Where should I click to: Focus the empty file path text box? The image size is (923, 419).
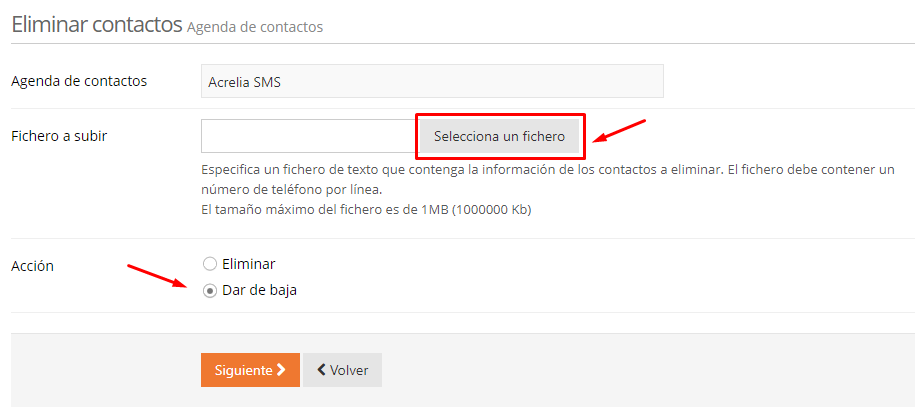pyautogui.click(x=308, y=136)
